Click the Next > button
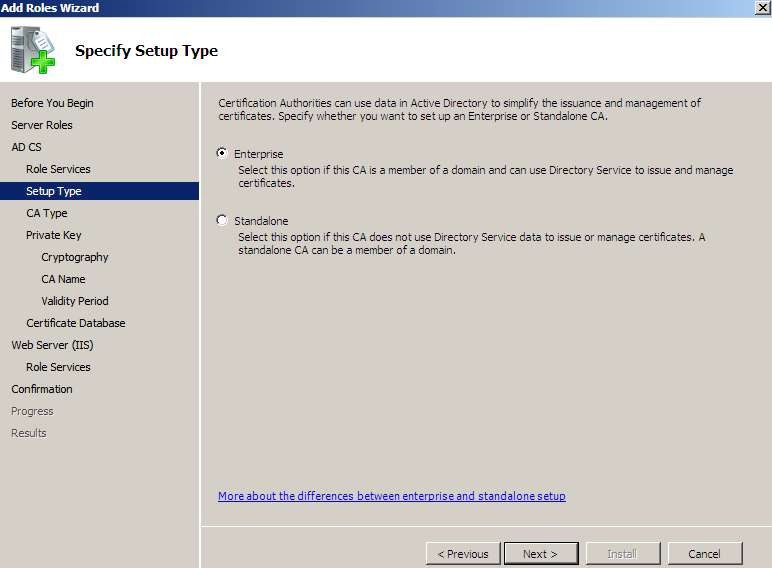Viewport: 772px width, 568px height. (541, 554)
